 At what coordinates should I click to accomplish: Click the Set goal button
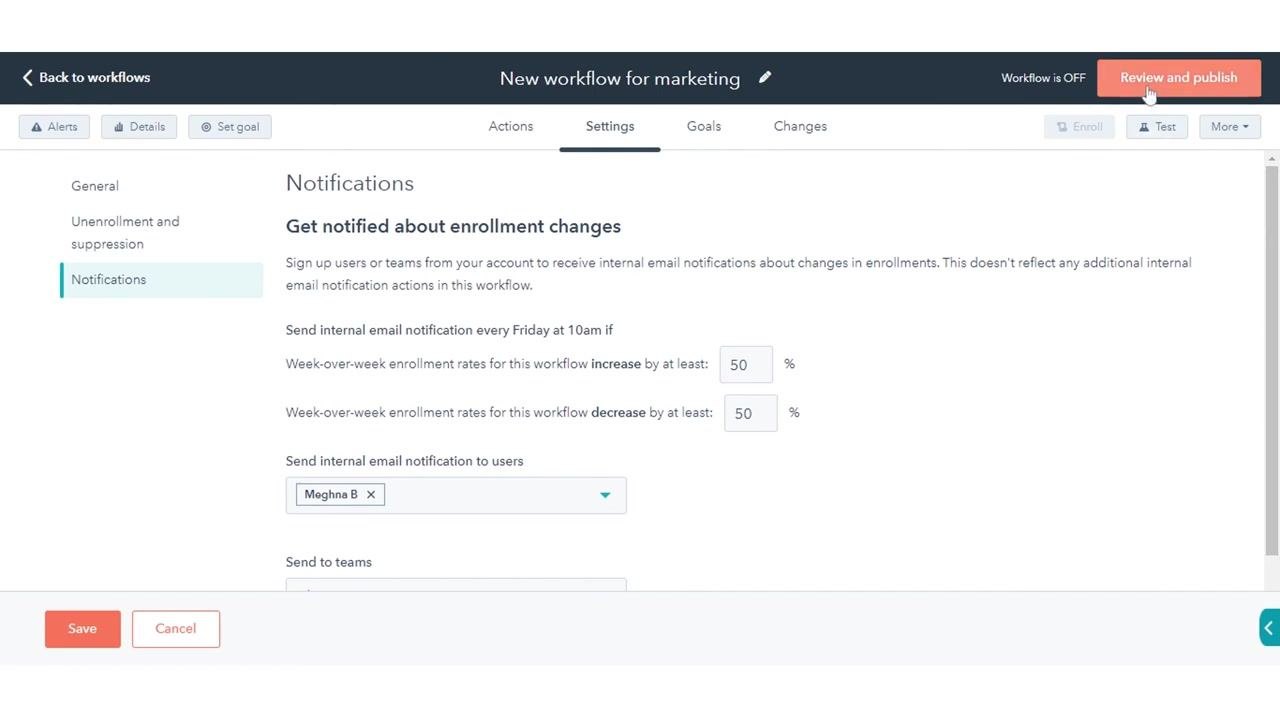click(x=230, y=127)
